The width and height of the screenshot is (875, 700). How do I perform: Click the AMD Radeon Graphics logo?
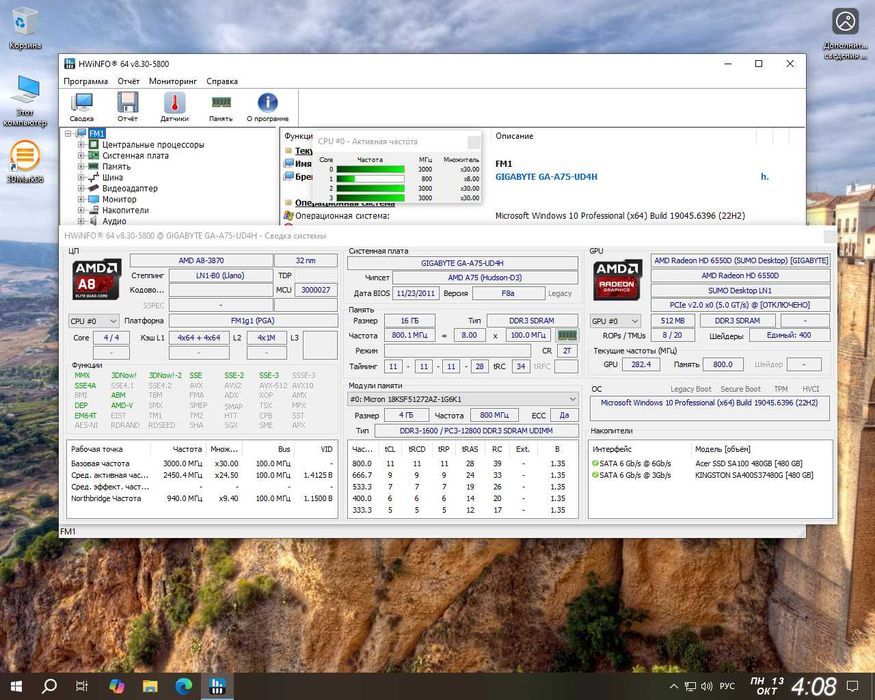click(617, 280)
